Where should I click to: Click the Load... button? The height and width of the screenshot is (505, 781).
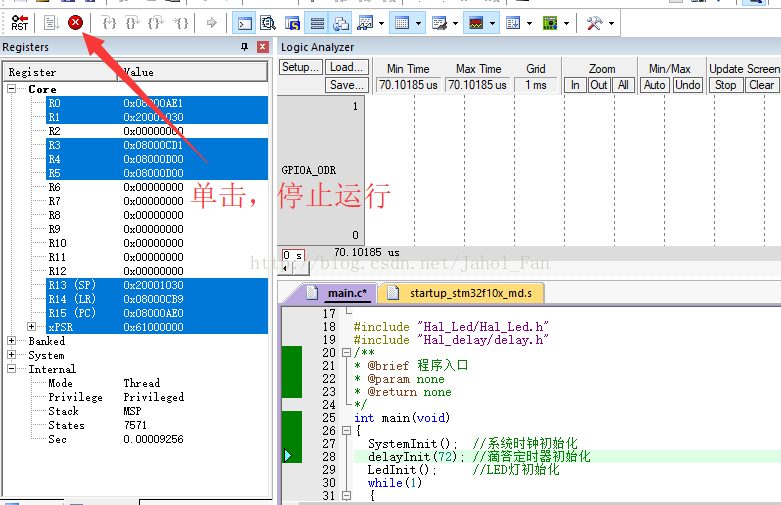[x=347, y=67]
